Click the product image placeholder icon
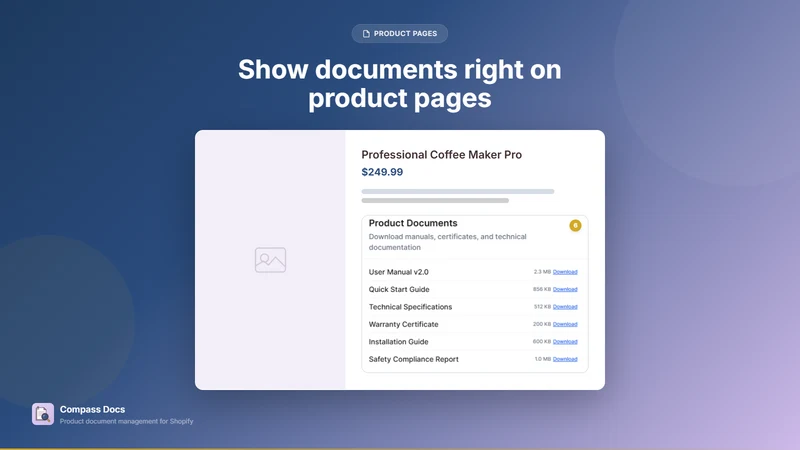800x450 pixels. pos(270,260)
